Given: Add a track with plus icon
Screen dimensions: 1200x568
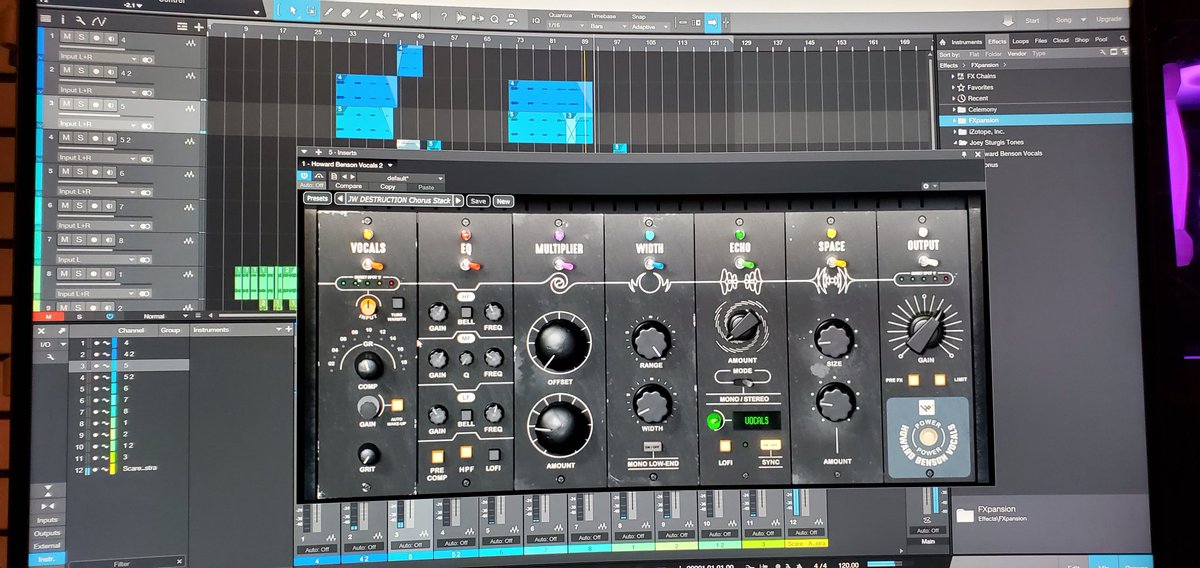Looking at the screenshot, I should coord(198,27).
